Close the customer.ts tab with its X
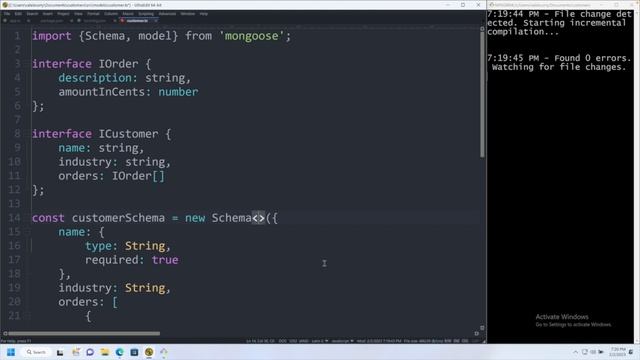The width and height of the screenshot is (640, 360). click(156, 20)
